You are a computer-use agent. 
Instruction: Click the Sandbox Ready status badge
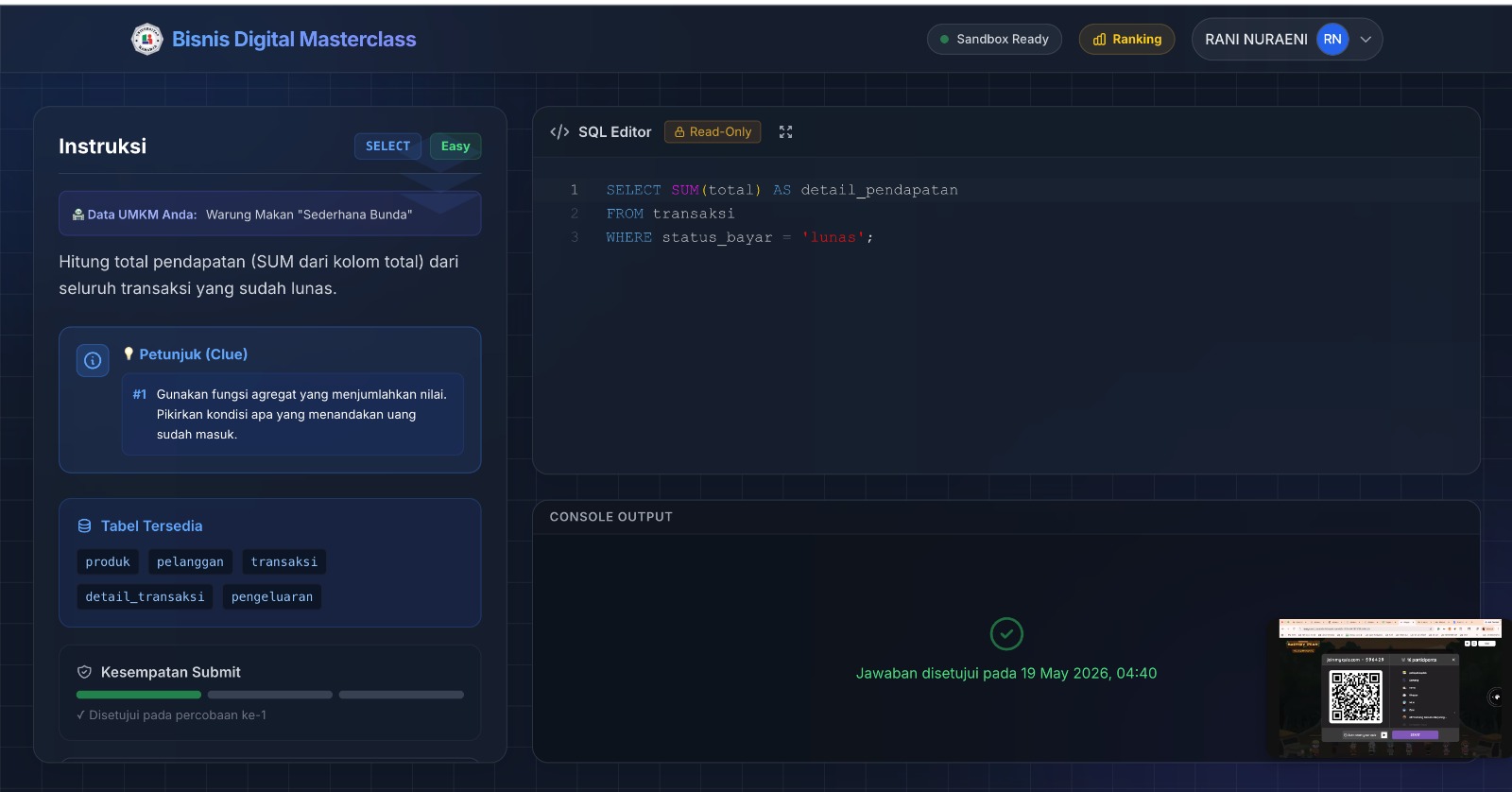click(x=994, y=40)
